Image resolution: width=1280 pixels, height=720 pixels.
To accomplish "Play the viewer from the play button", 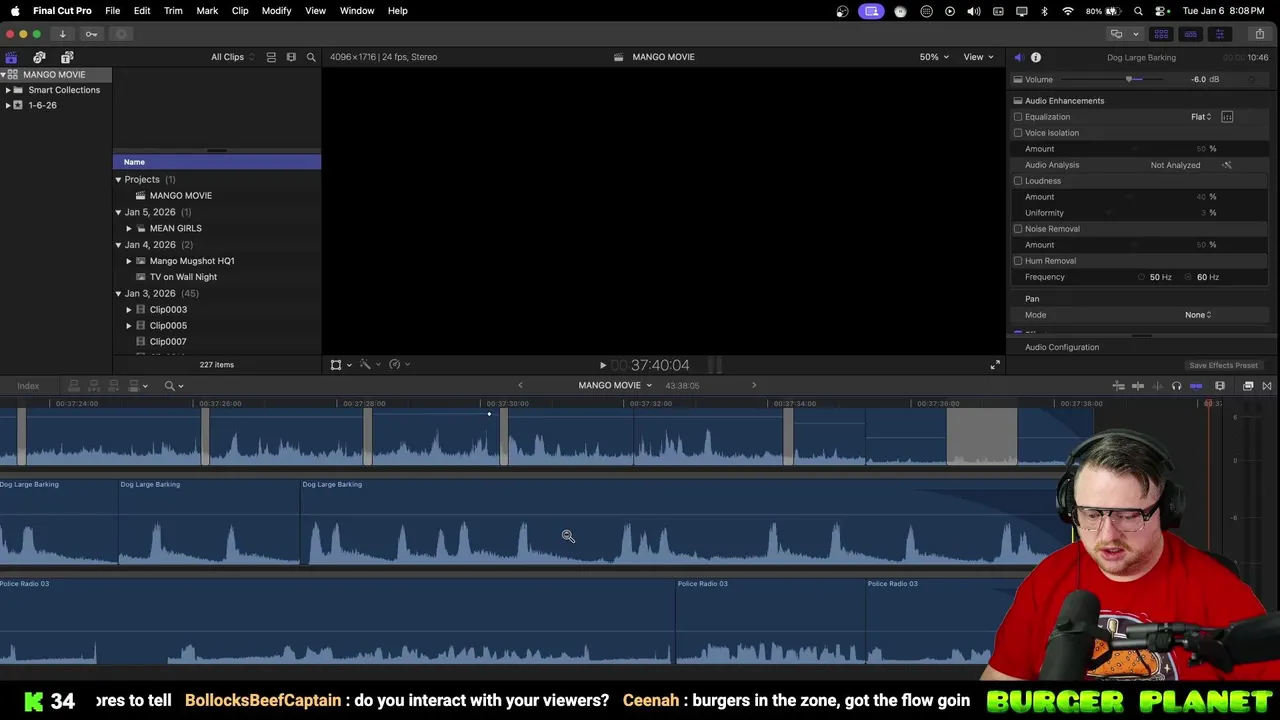I will [603, 366].
